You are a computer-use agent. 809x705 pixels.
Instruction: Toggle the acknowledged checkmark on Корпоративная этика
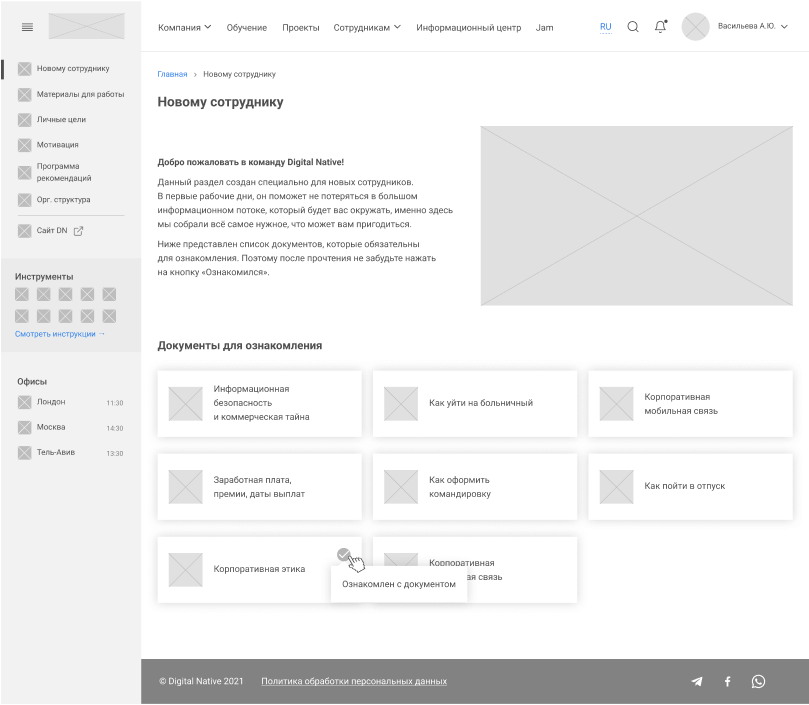point(344,554)
